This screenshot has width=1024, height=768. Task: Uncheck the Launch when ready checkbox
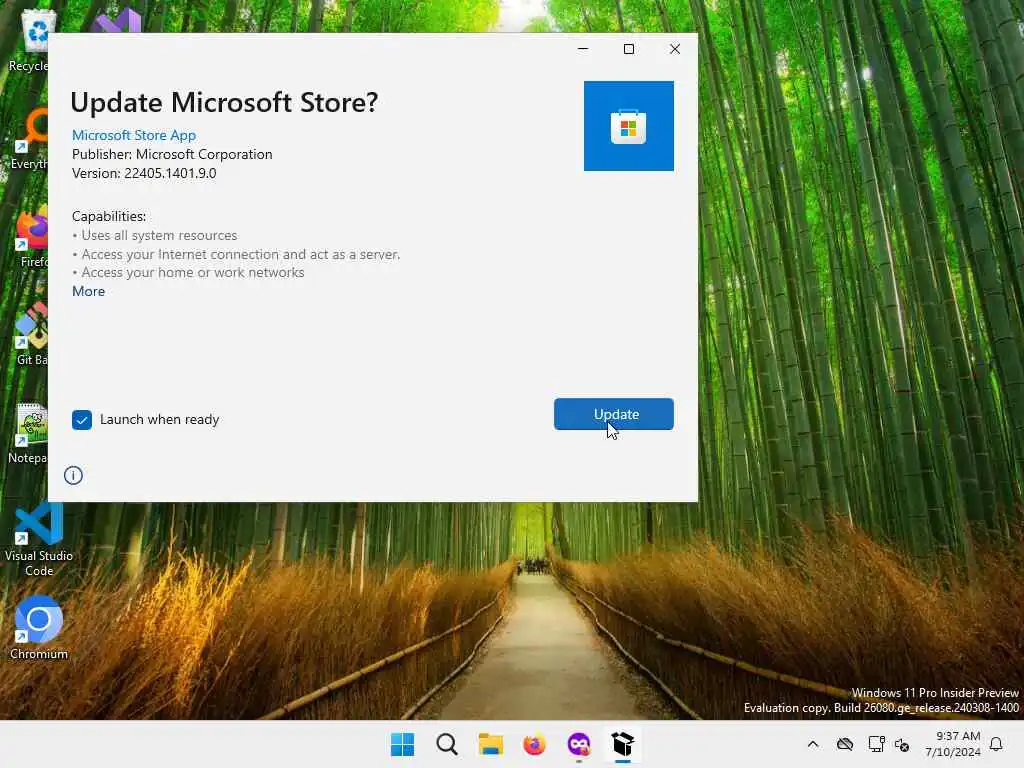tap(82, 420)
